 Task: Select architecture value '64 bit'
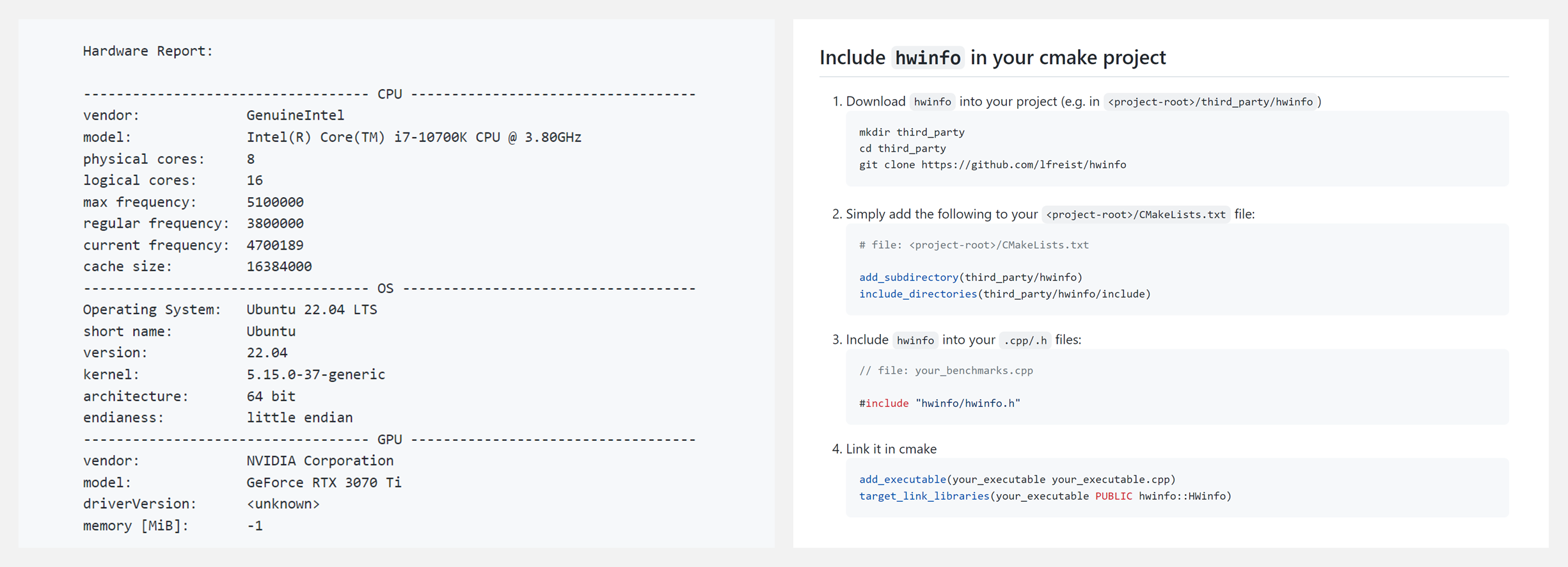[x=271, y=396]
